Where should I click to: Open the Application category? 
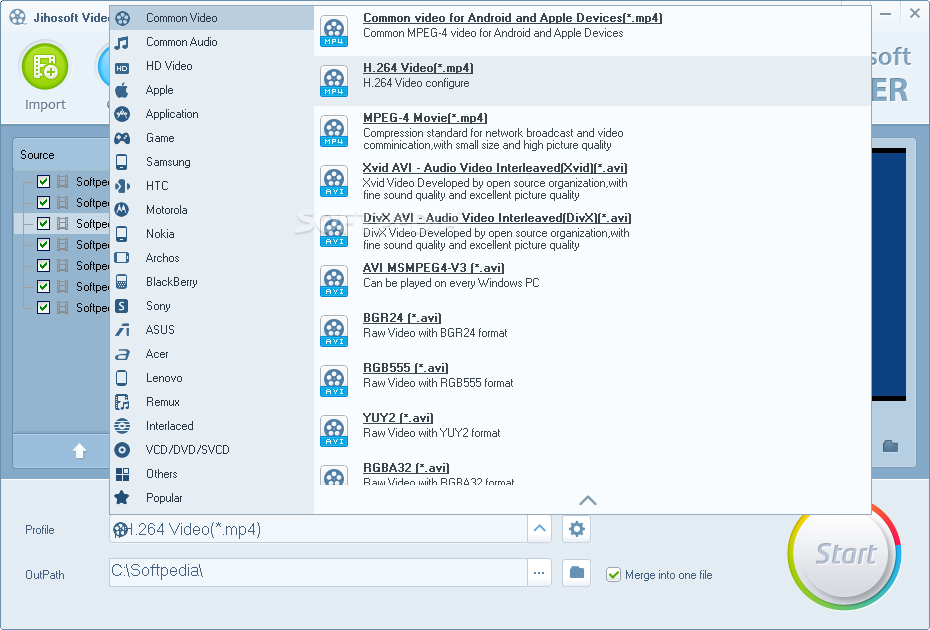212,114
